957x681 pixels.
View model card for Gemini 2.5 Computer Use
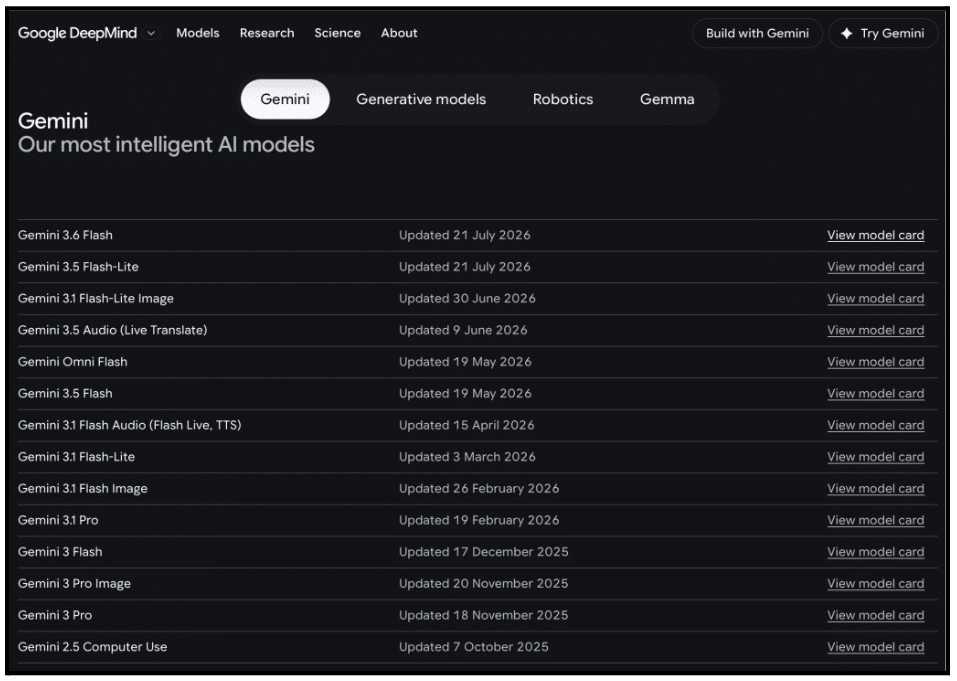pos(876,647)
